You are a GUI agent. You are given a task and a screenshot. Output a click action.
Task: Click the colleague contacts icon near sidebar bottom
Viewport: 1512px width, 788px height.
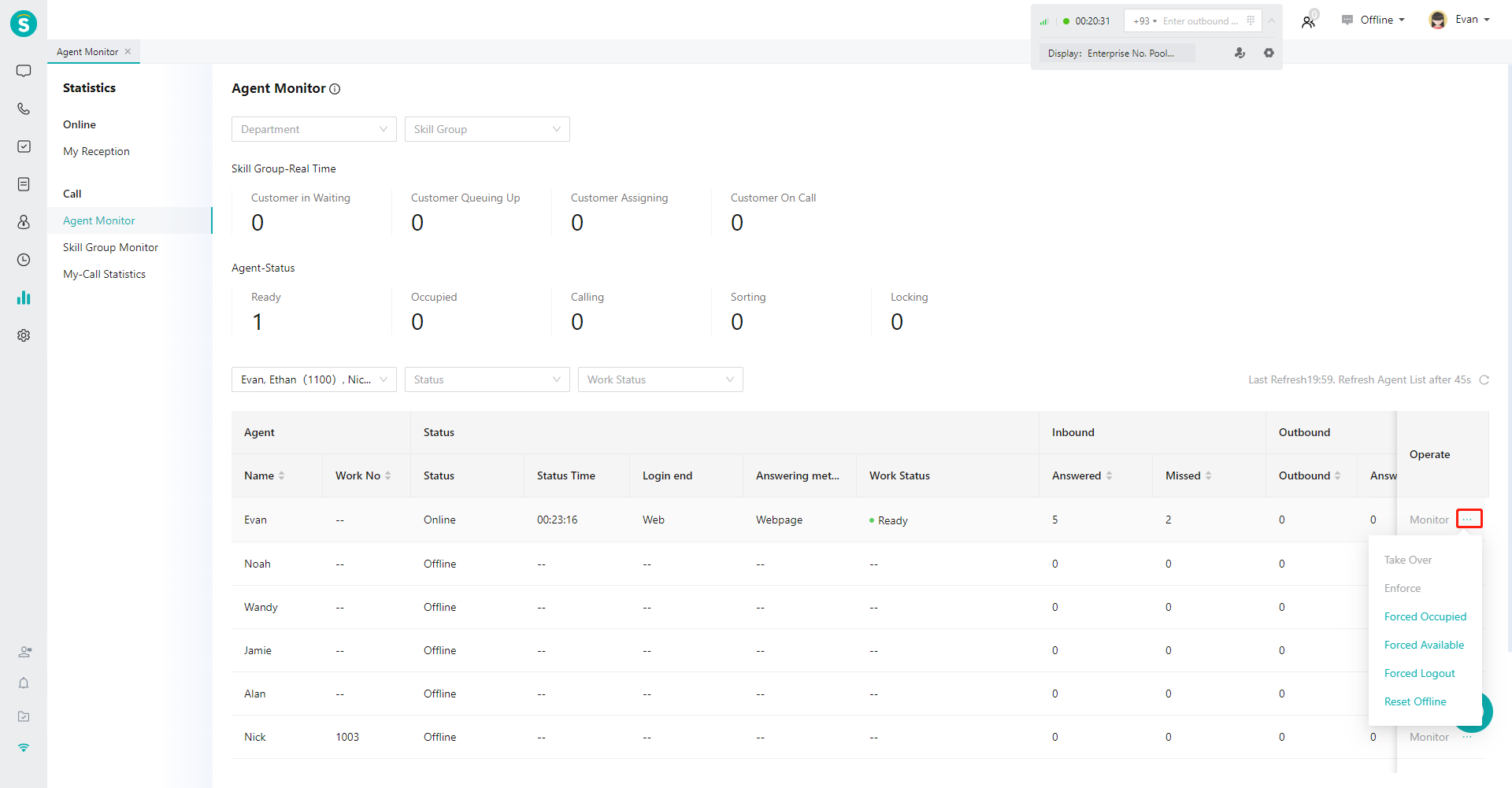point(24,652)
